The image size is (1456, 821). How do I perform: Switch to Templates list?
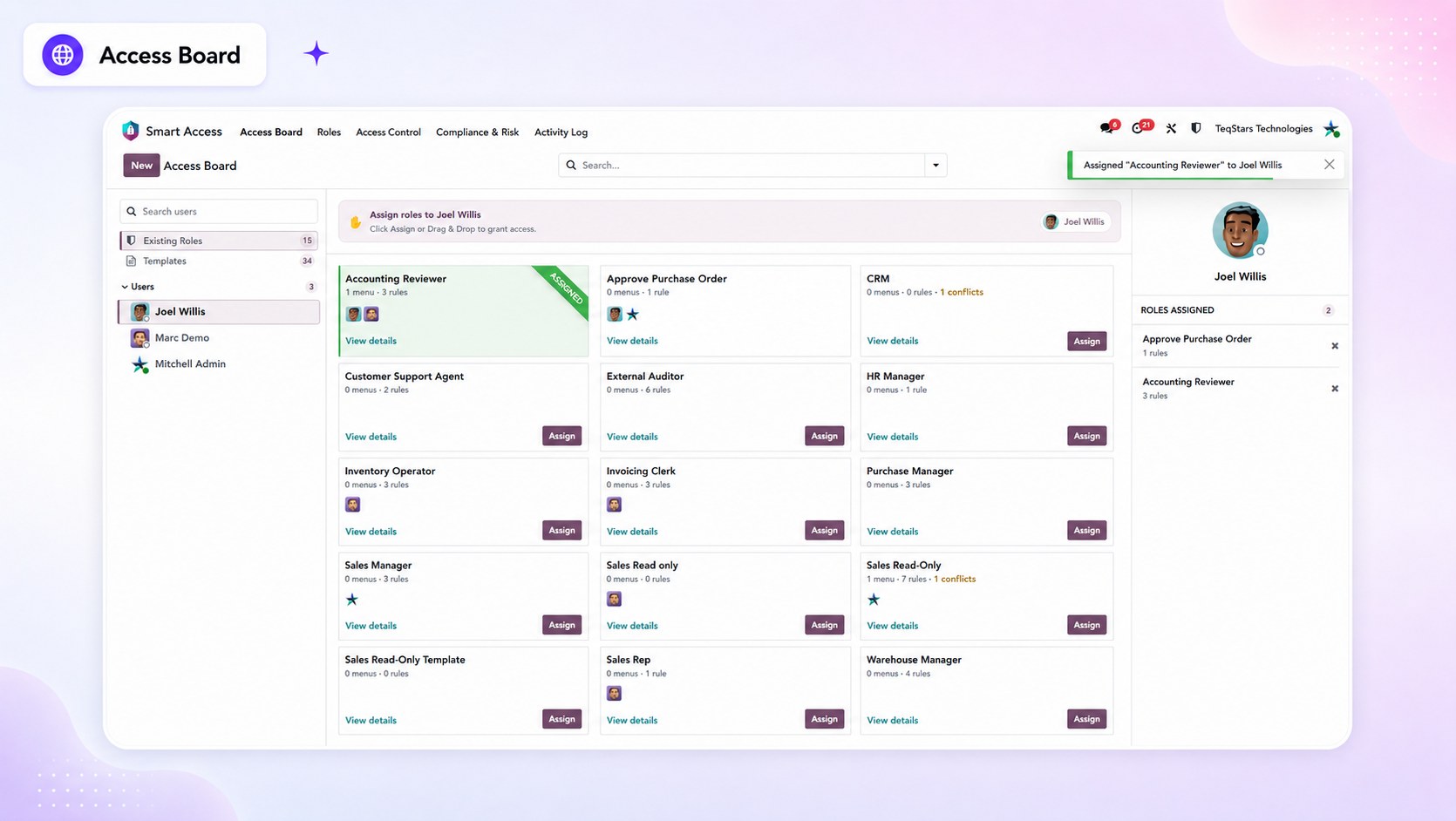coord(218,261)
